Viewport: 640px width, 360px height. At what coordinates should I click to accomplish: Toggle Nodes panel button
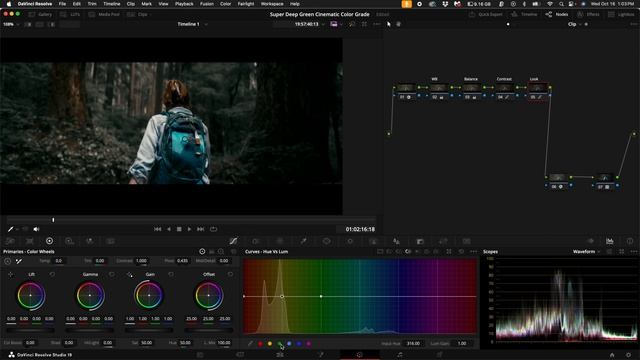(557, 14)
